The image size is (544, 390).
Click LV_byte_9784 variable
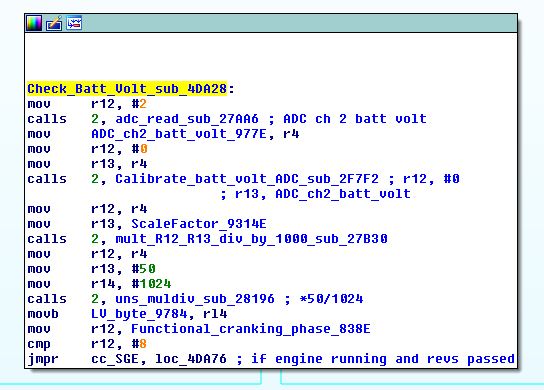tap(139, 314)
